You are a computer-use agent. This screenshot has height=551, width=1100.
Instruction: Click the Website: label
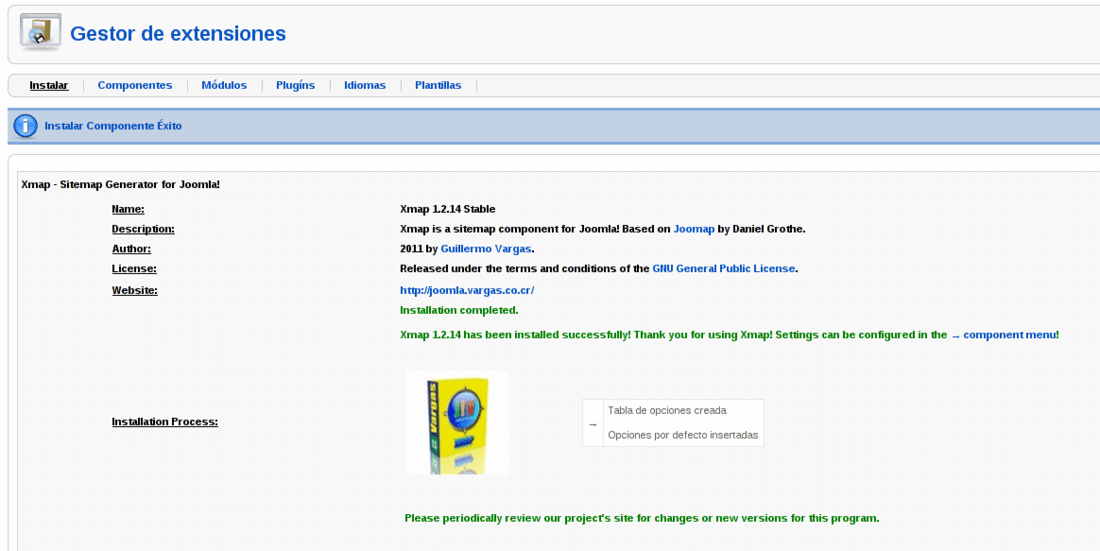pyautogui.click(x=135, y=291)
